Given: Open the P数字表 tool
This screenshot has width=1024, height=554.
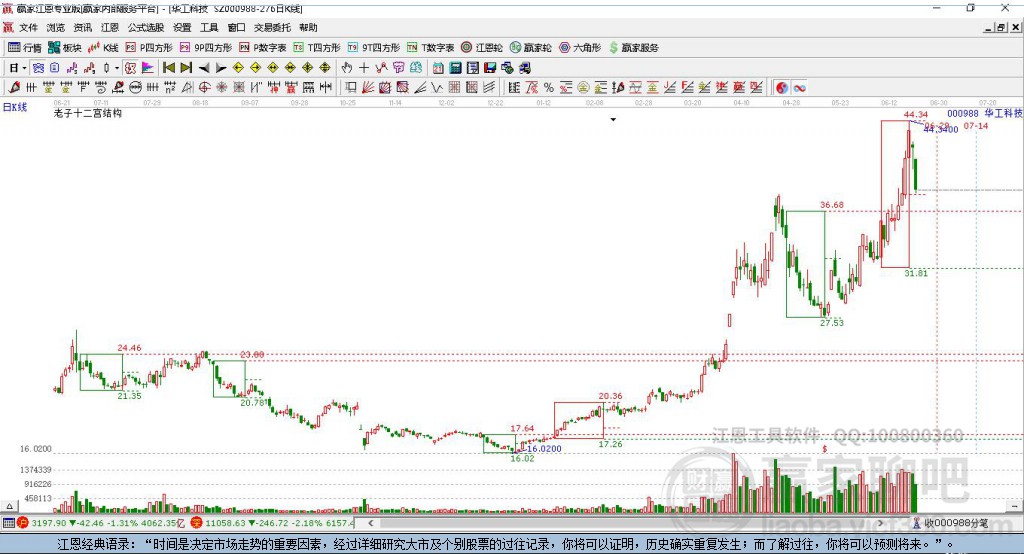Looking at the screenshot, I should click(x=263, y=48).
